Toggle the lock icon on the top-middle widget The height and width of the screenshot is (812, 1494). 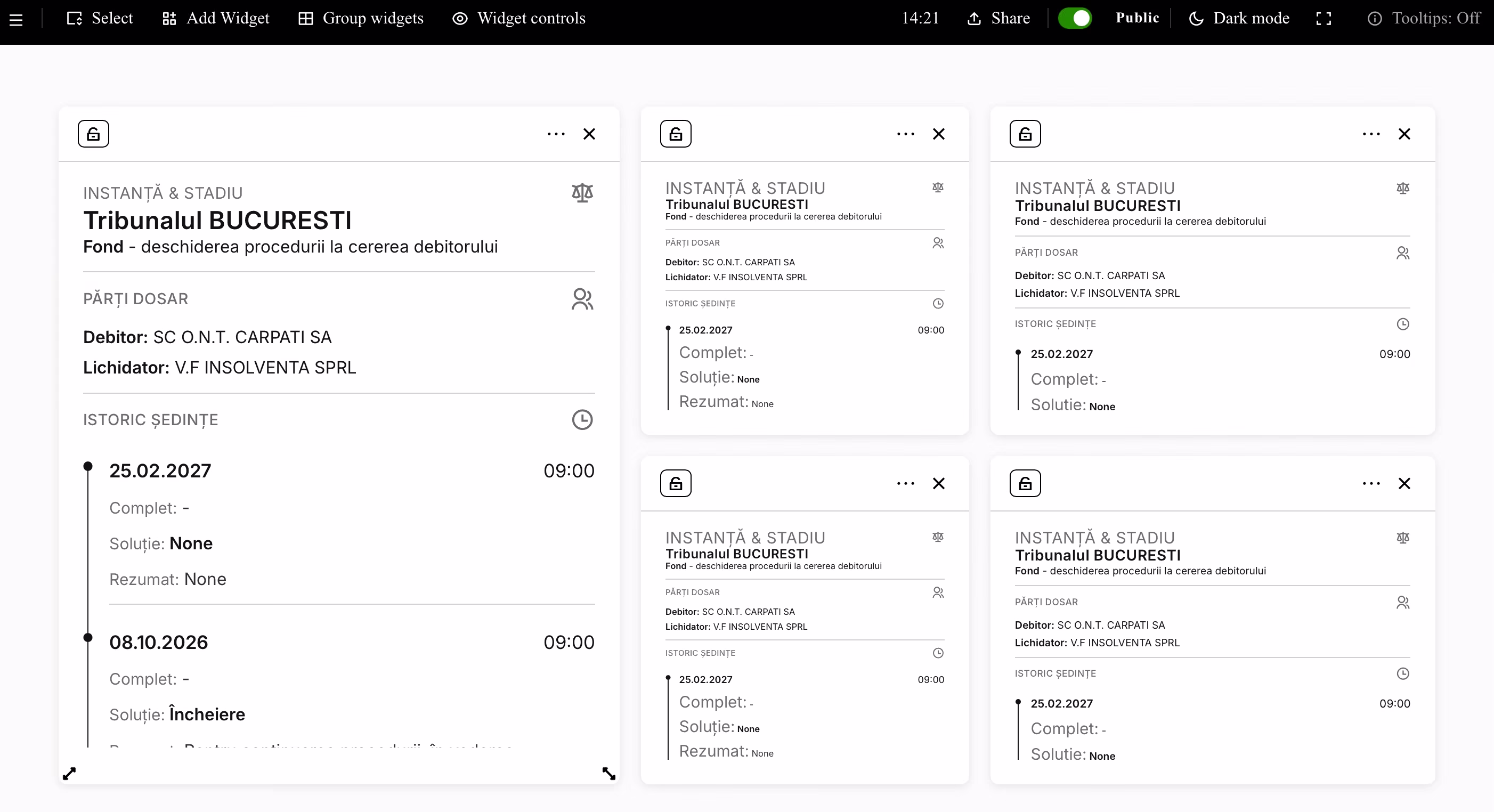click(x=676, y=134)
